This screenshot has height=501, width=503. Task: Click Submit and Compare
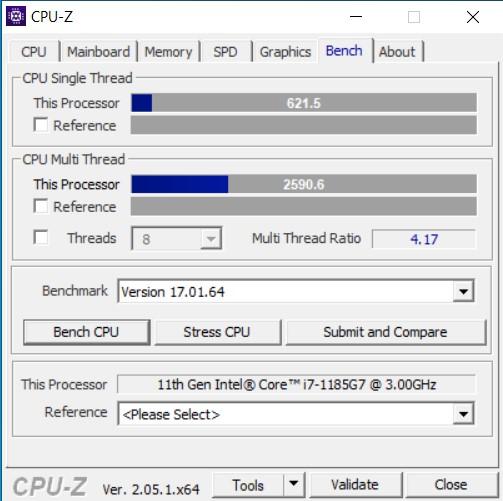tap(385, 332)
